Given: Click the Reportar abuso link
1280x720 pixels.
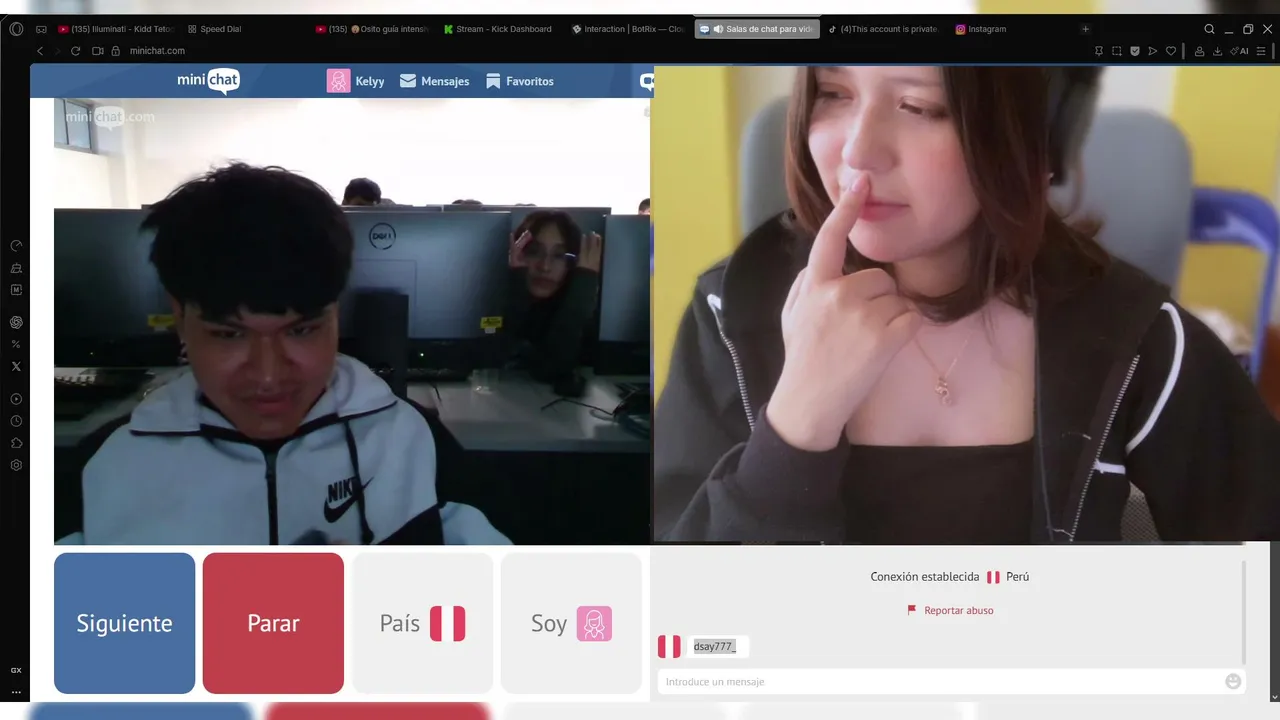Looking at the screenshot, I should pos(950,610).
